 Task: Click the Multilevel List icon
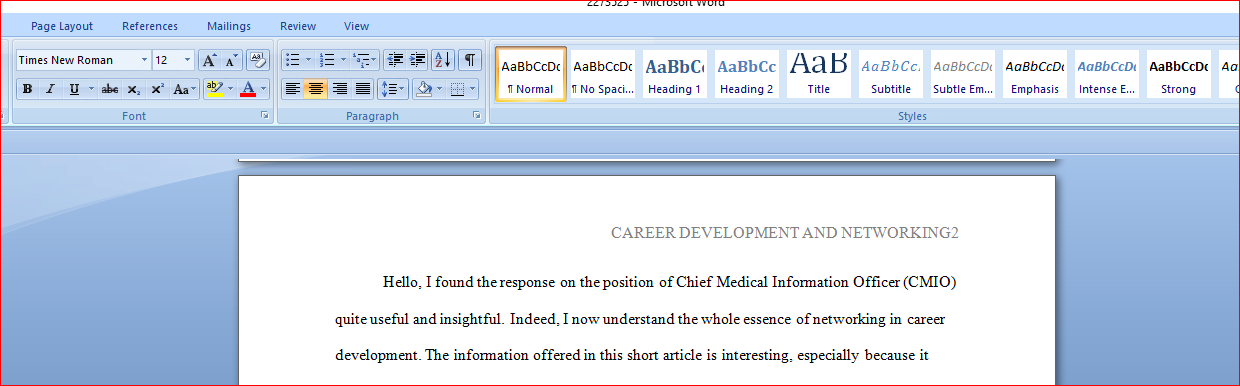pyautogui.click(x=364, y=60)
